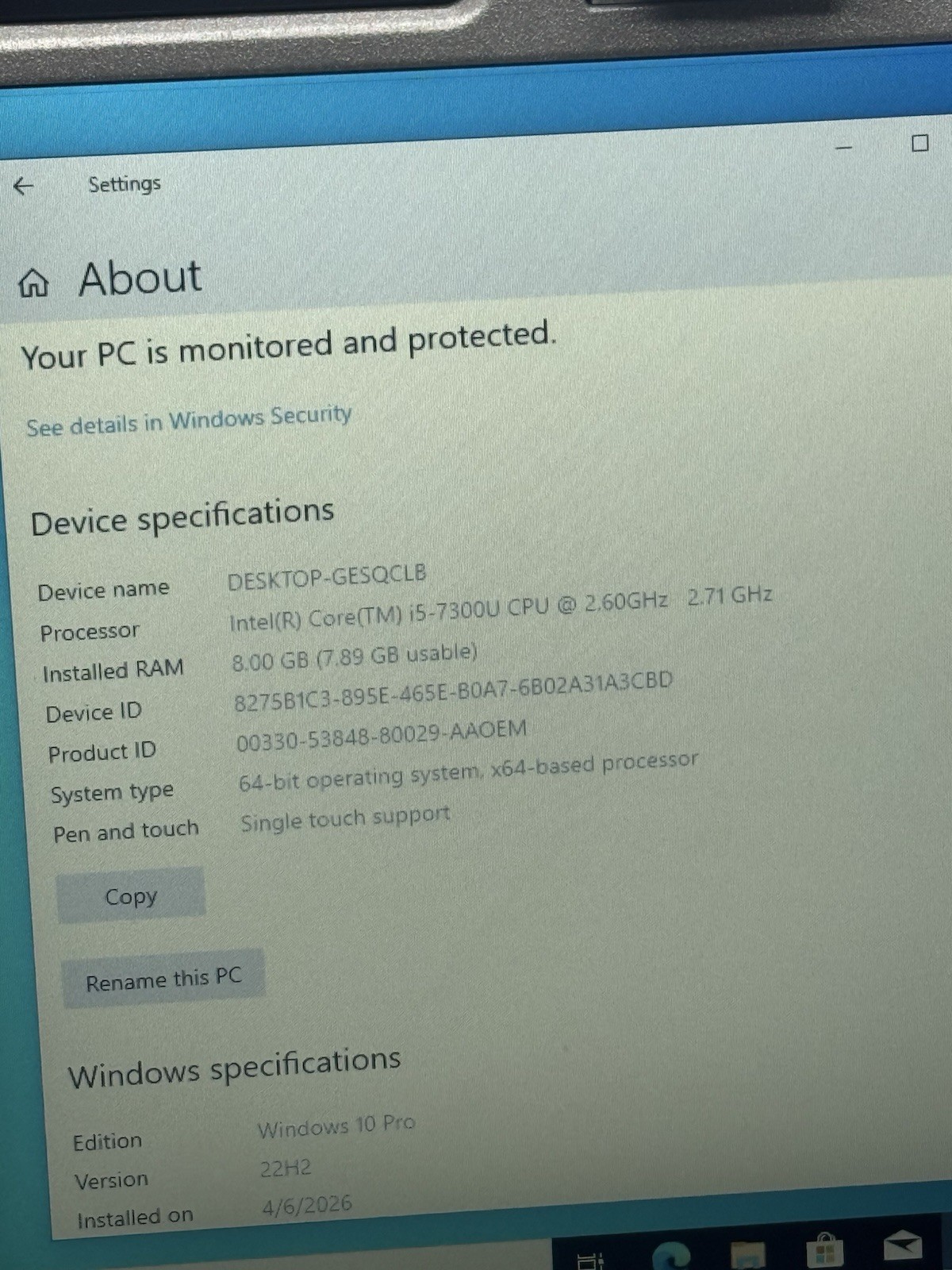Click the Device specifications heading
The height and width of the screenshot is (1270, 952).
182,516
